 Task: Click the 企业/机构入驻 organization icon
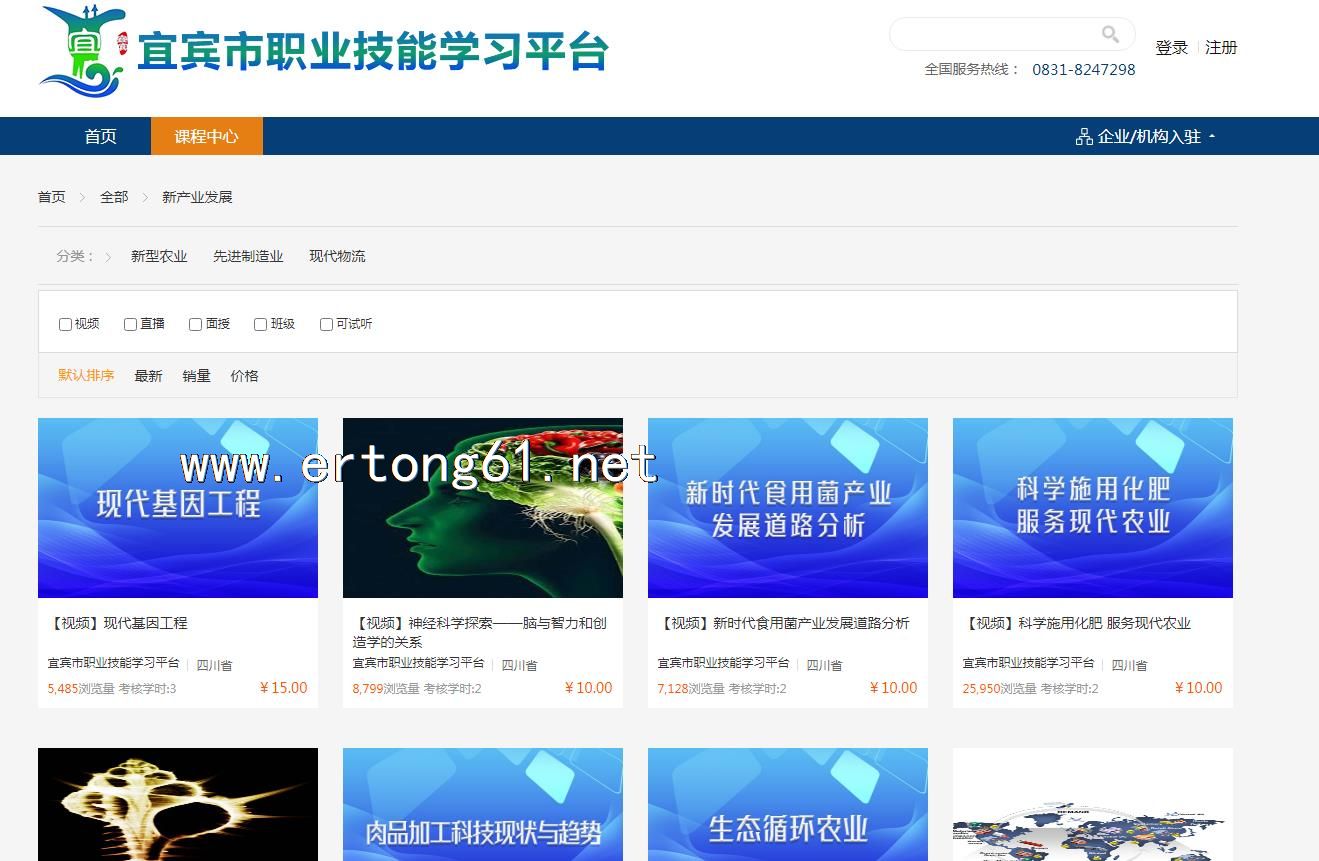1084,137
